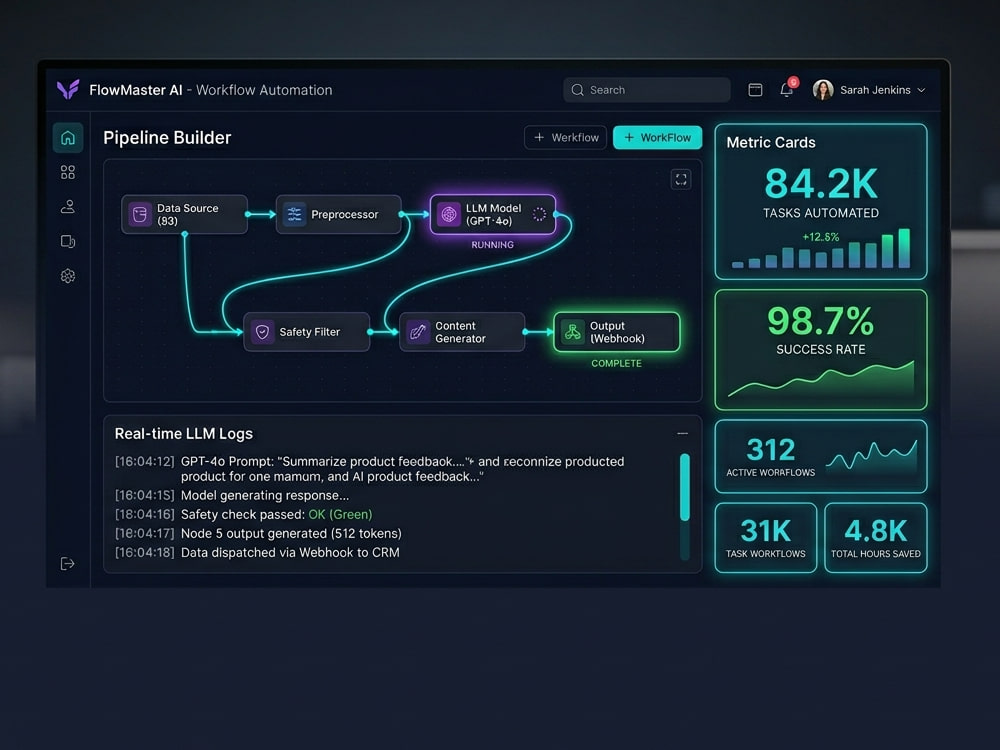Click the Real-time LLM Logs heading
The width and height of the screenshot is (1000, 750).
click(x=184, y=434)
